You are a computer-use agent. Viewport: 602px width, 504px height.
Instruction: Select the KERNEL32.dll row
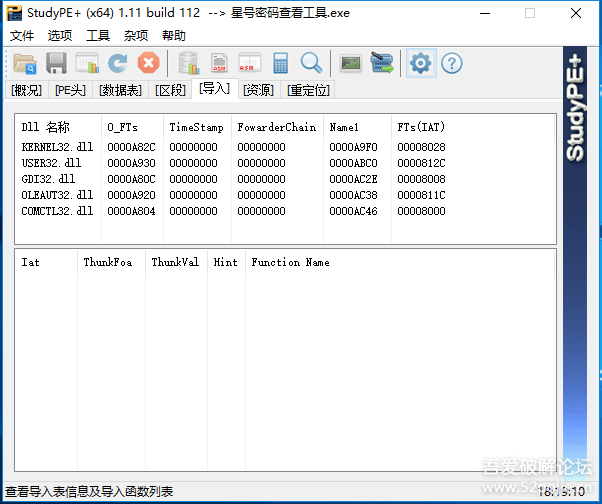coord(285,147)
